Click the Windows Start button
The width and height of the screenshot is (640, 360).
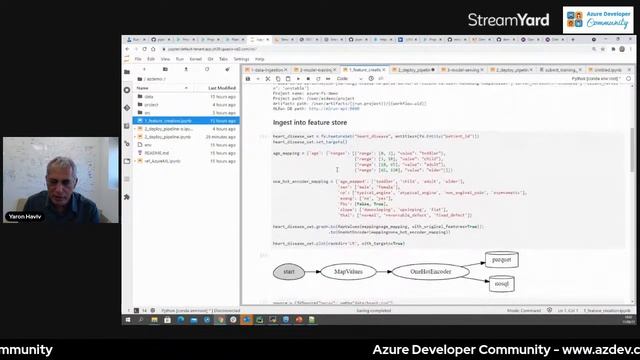(x=128, y=320)
